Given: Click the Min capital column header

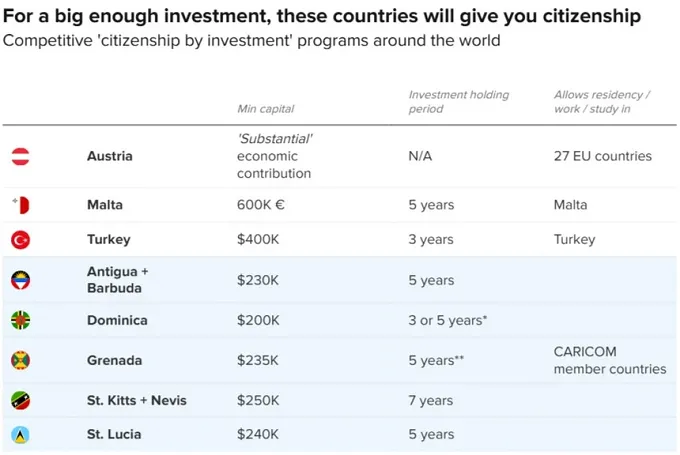Looking at the screenshot, I should tap(265, 109).
